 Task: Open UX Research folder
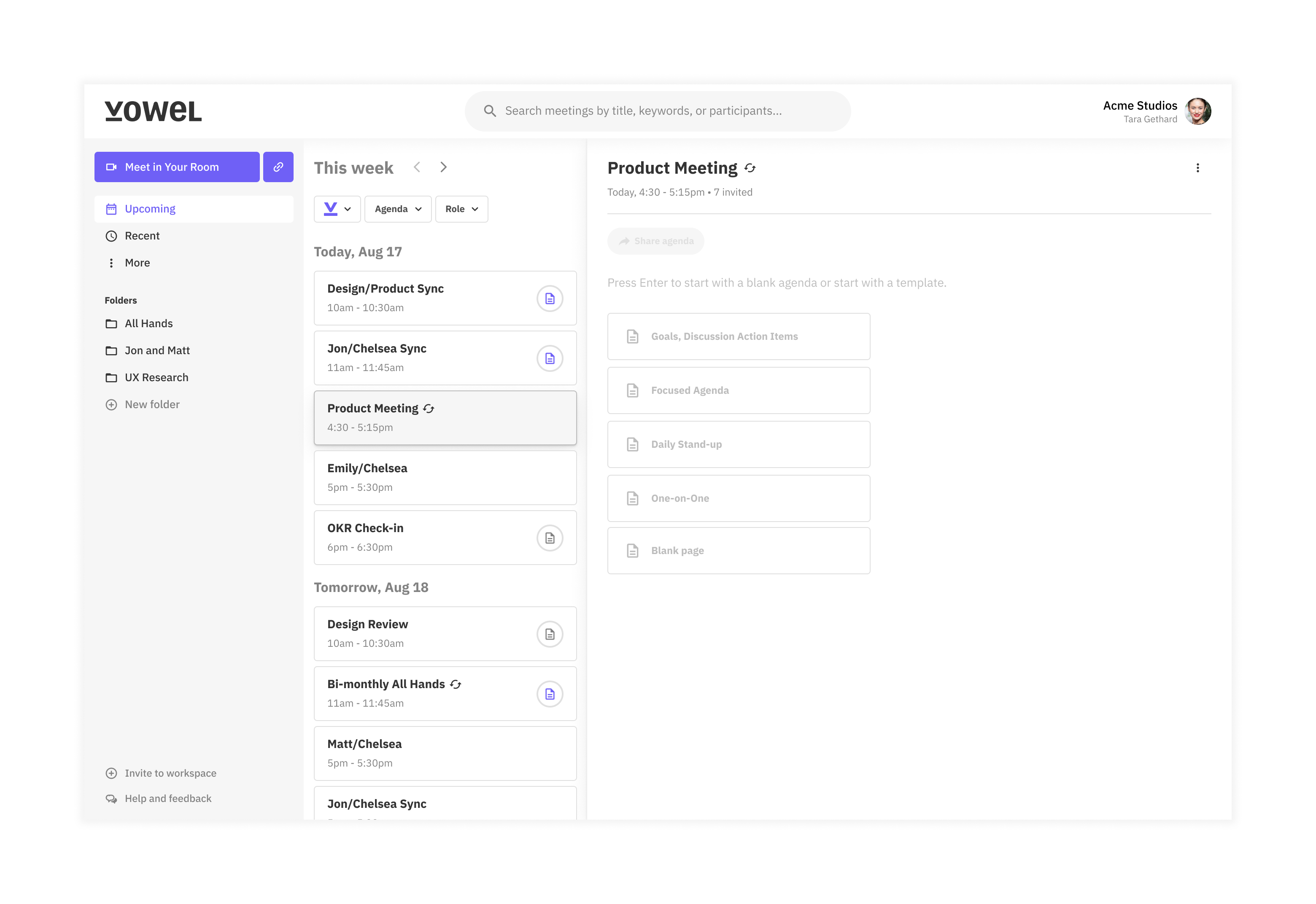click(x=194, y=378)
